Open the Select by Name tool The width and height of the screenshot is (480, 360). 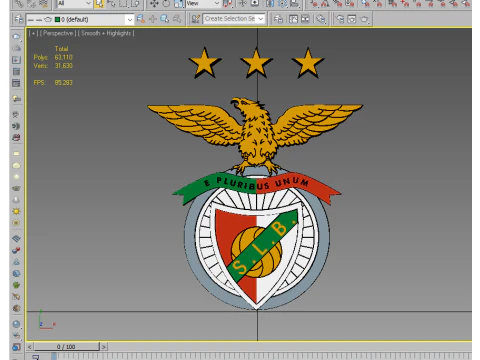click(x=111, y=3)
